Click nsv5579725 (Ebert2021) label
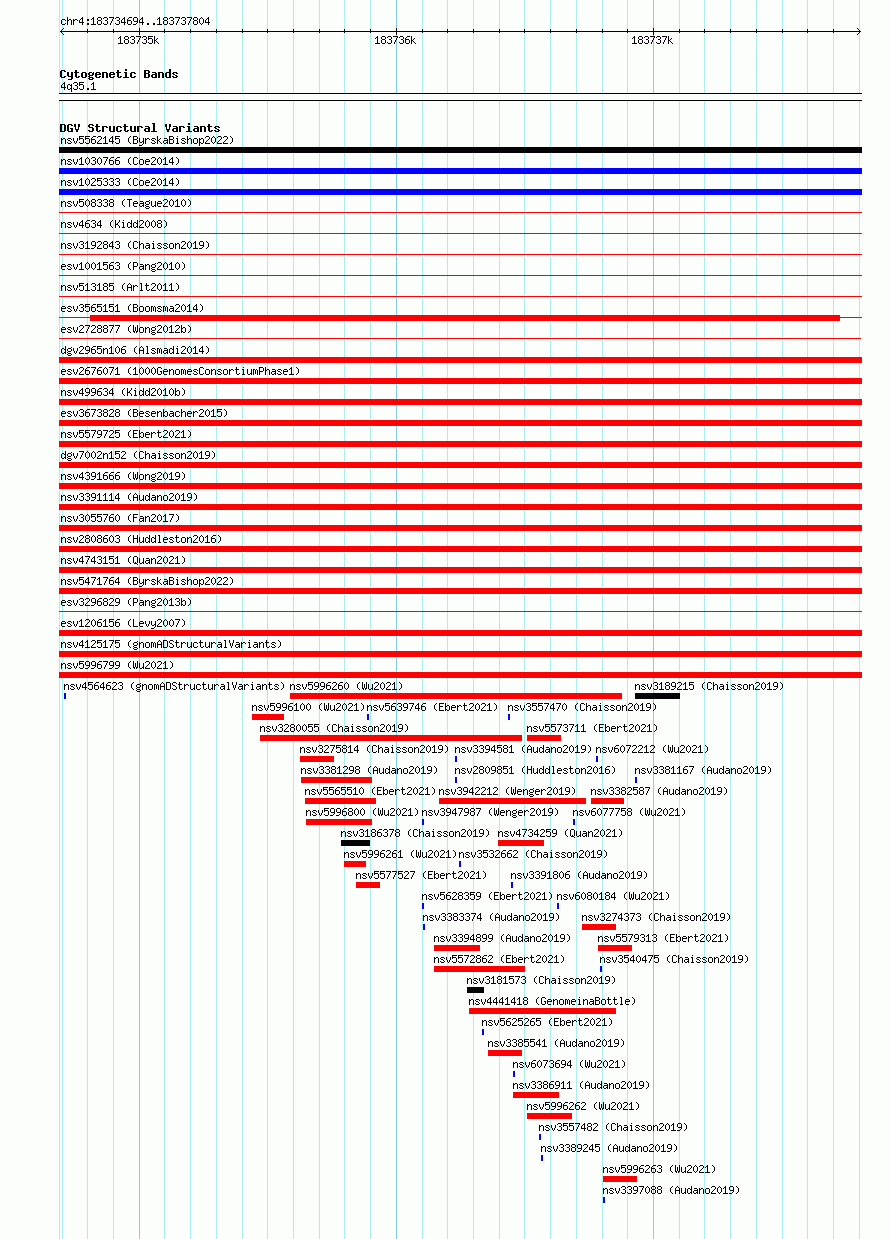890x1239 pixels. click(126, 435)
